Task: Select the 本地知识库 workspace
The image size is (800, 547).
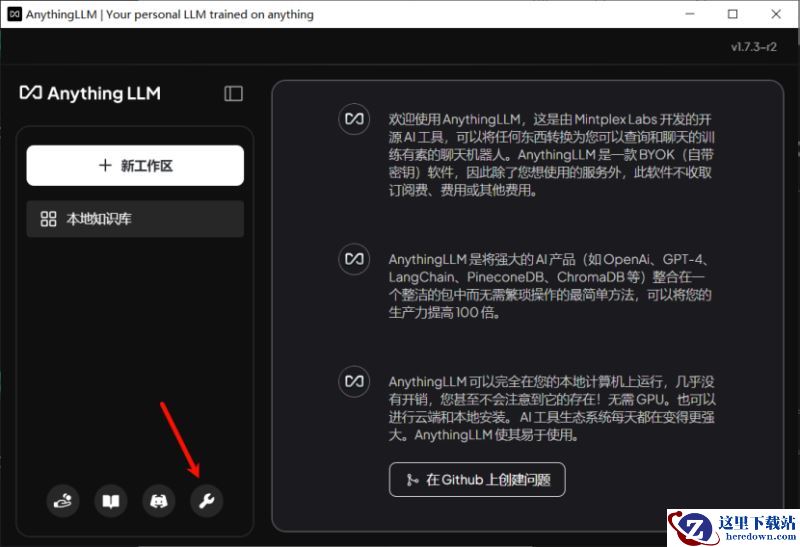Action: pos(135,219)
